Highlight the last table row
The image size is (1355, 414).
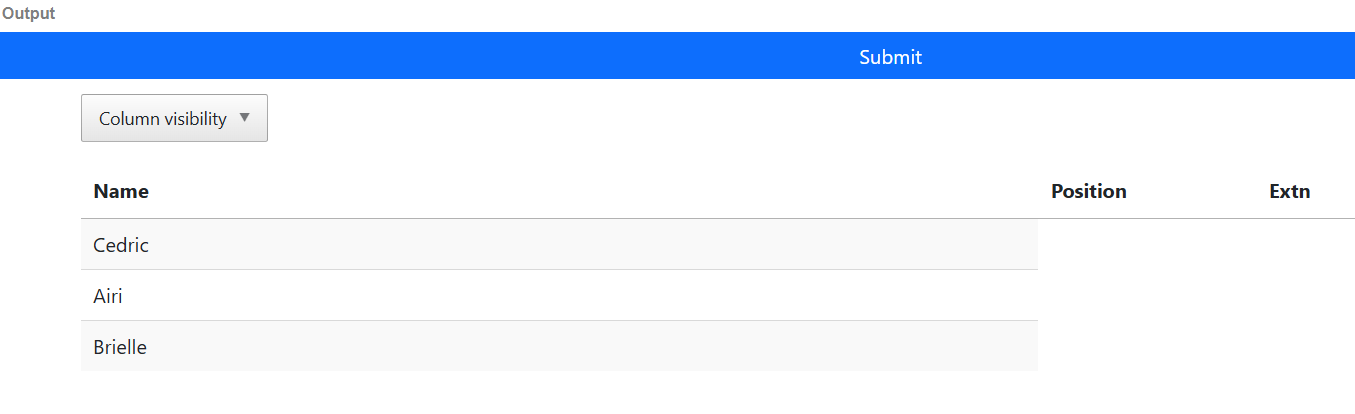559,347
